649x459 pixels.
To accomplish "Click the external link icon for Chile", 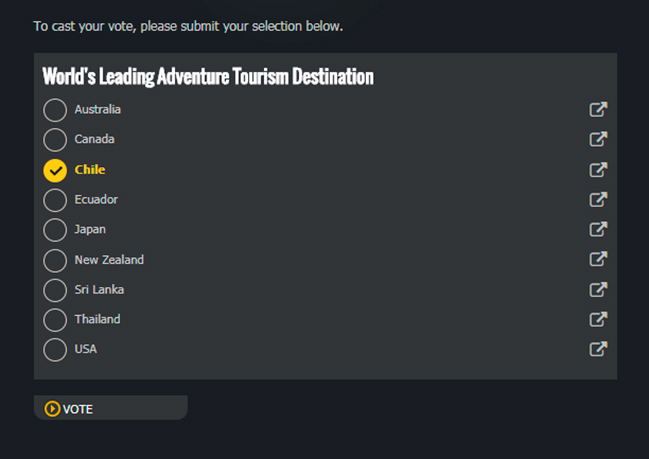I will [598, 170].
